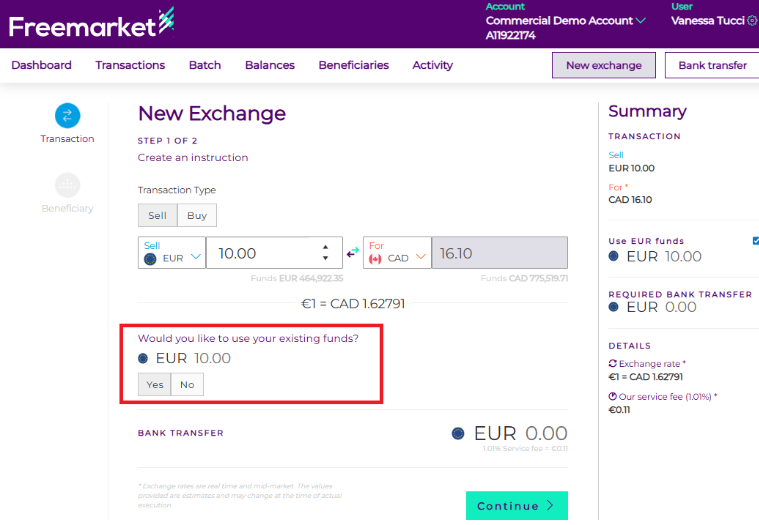759x525 pixels.
Task: Open the Balances menu item
Action: (269, 65)
